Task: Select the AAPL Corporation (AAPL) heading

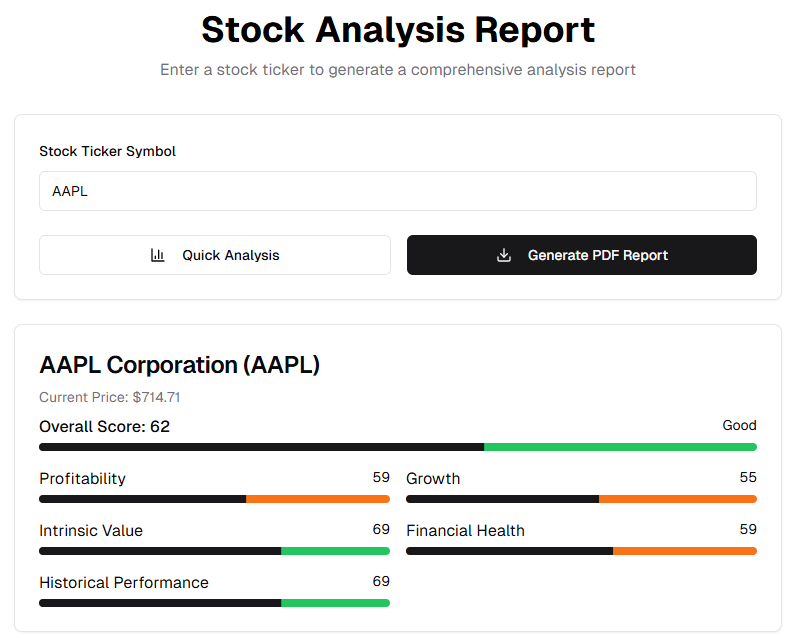Action: pyautogui.click(x=180, y=365)
